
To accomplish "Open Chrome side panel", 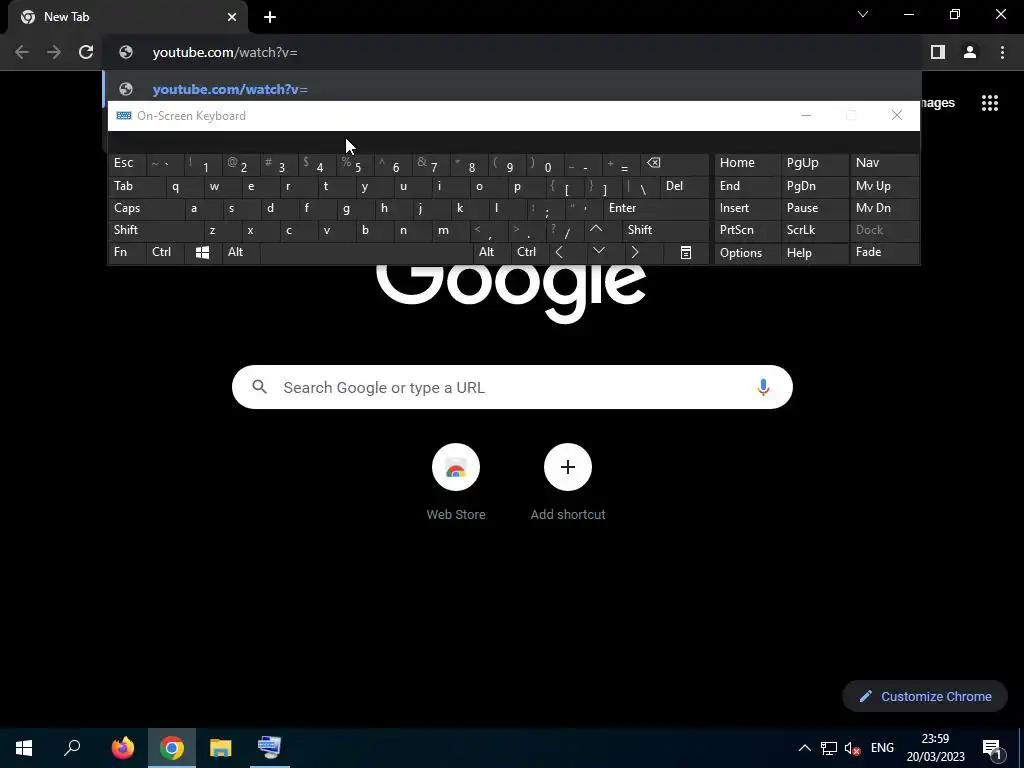I will pyautogui.click(x=938, y=52).
